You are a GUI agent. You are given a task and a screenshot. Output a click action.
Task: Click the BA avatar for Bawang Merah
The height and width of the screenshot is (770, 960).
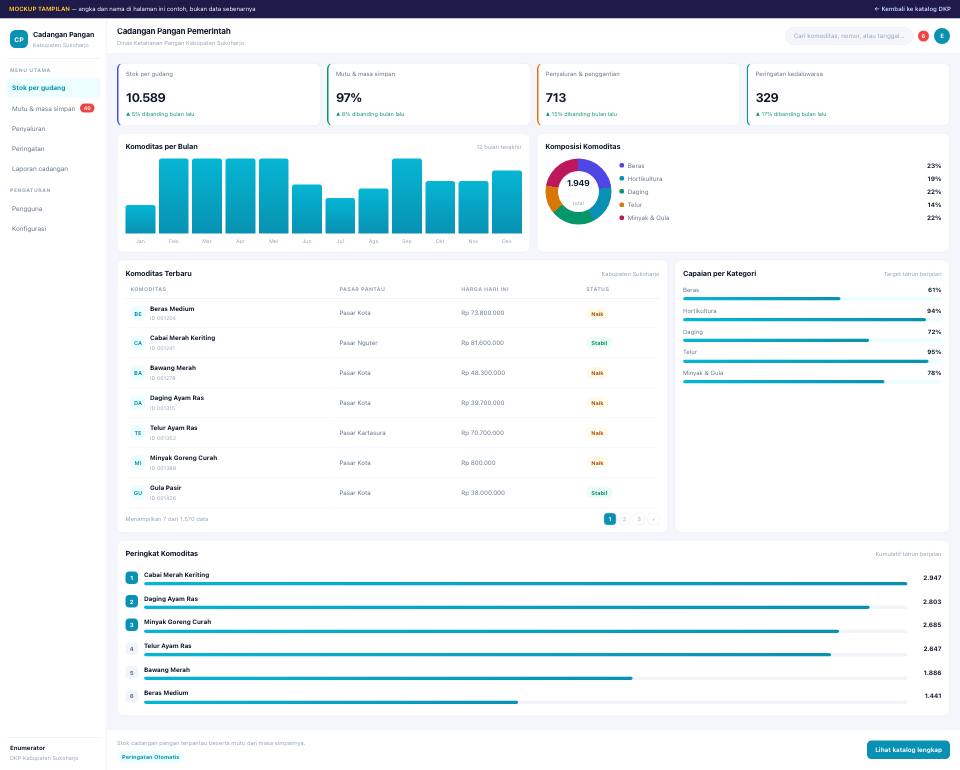(x=138, y=373)
